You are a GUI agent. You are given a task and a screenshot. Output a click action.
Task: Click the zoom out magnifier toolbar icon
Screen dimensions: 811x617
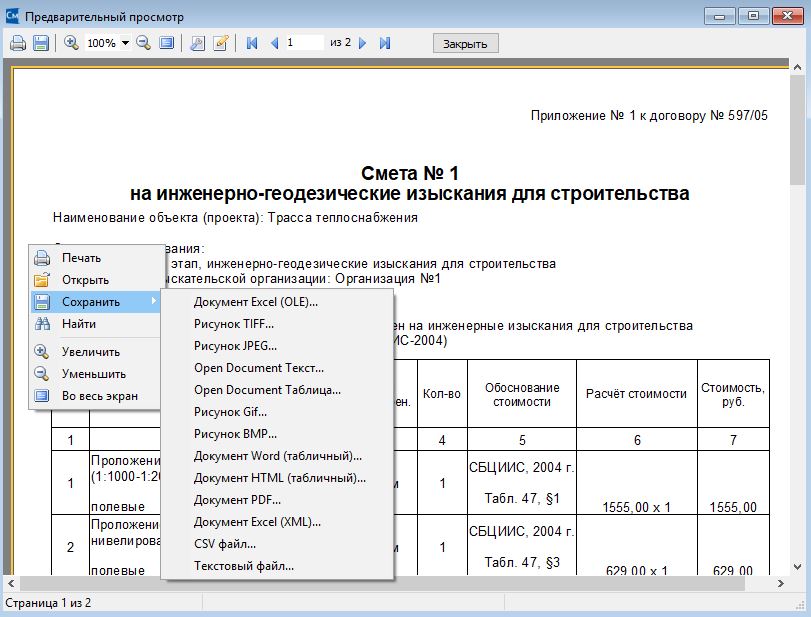tap(143, 43)
